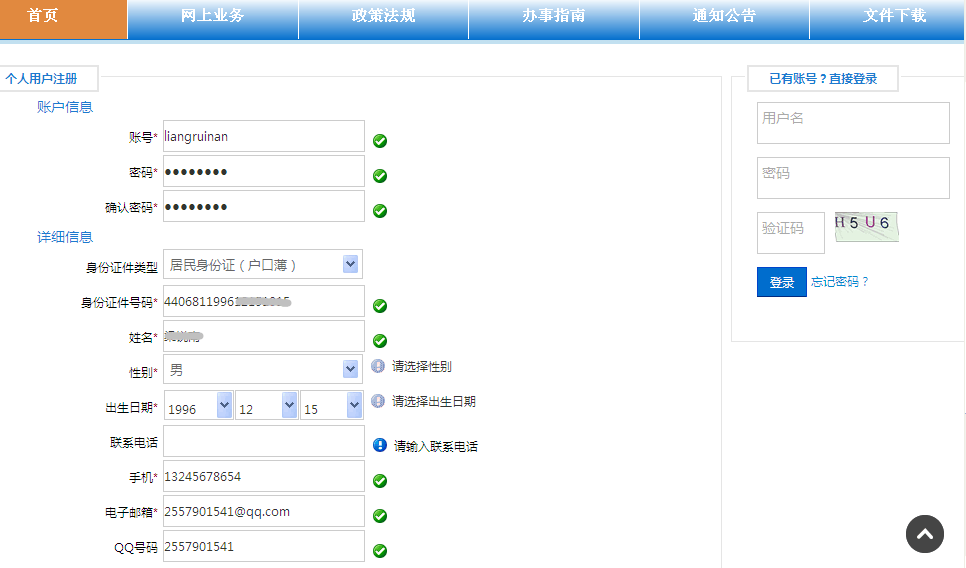
Task: Switch to the 网上业务 tab
Action: 212,17
